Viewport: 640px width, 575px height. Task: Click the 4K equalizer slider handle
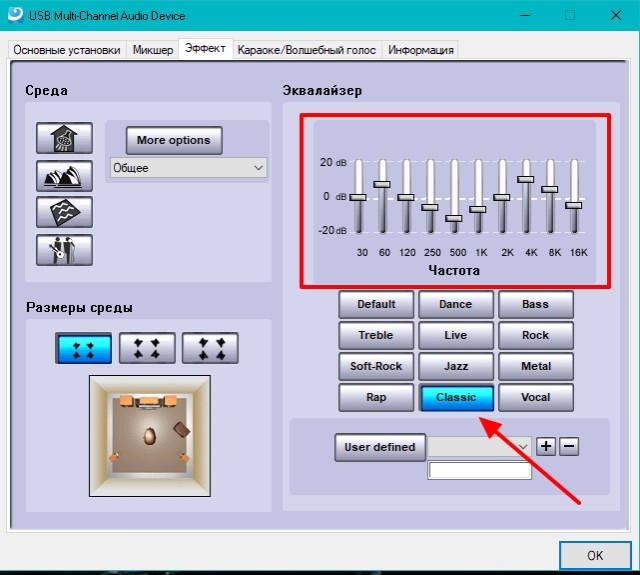coord(526,179)
